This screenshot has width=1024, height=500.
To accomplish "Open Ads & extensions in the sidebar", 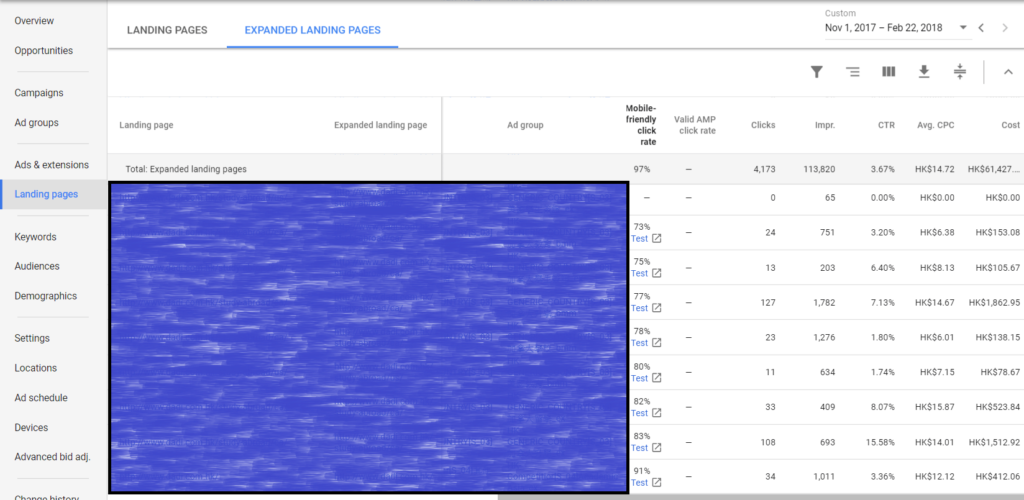I will tap(52, 165).
